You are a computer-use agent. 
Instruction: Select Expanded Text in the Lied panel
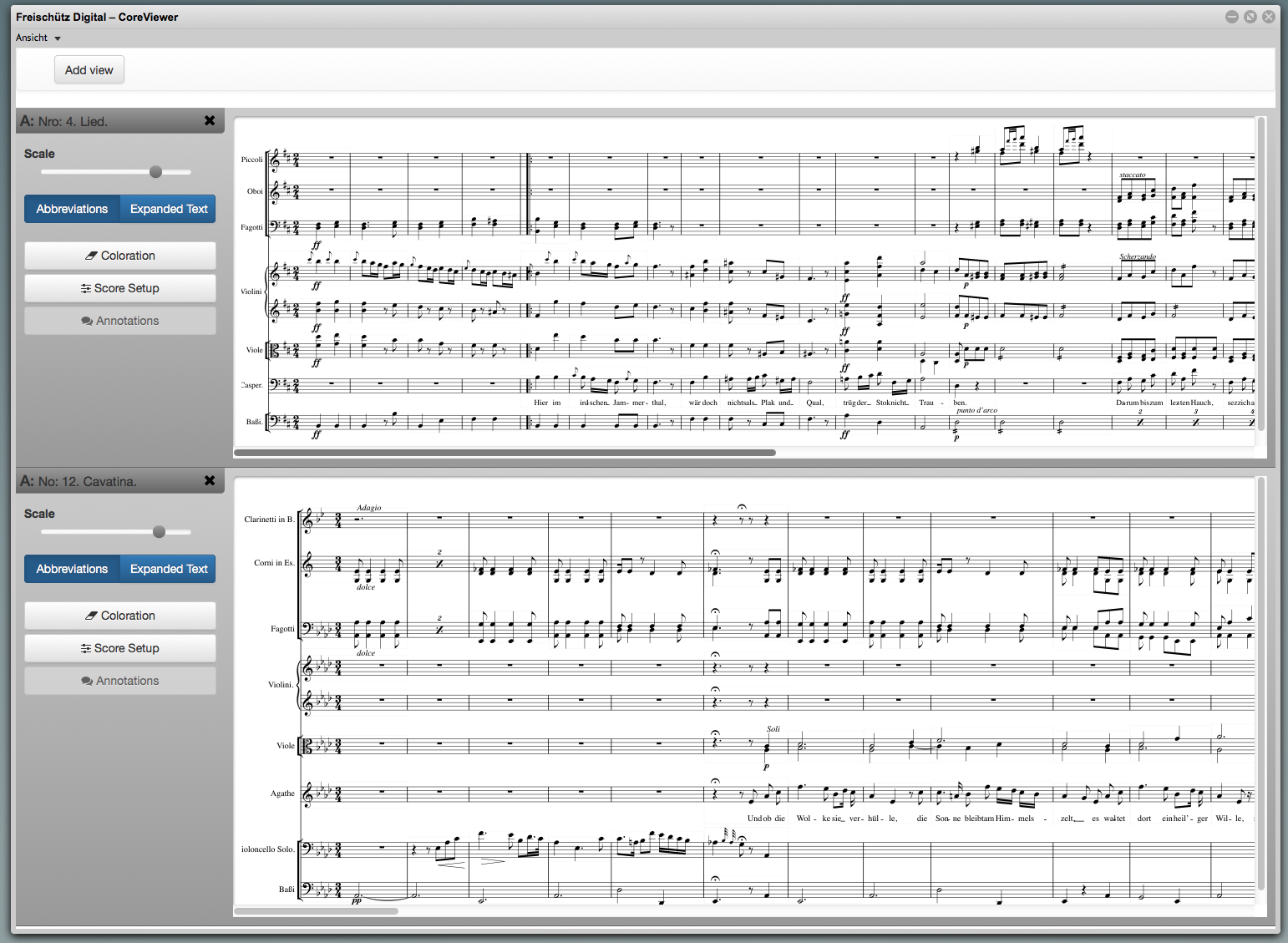coord(169,209)
